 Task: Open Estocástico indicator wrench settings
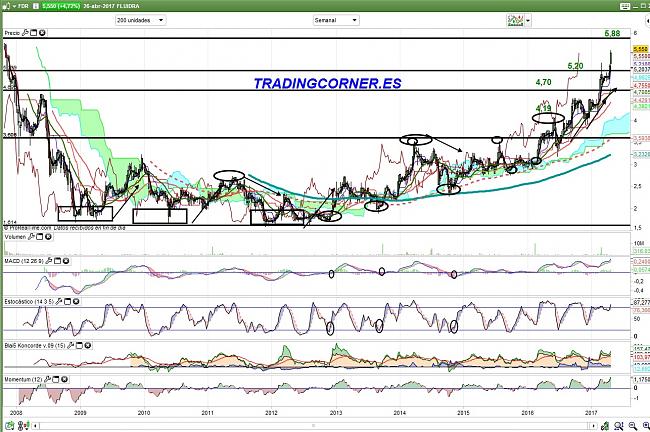59,301
